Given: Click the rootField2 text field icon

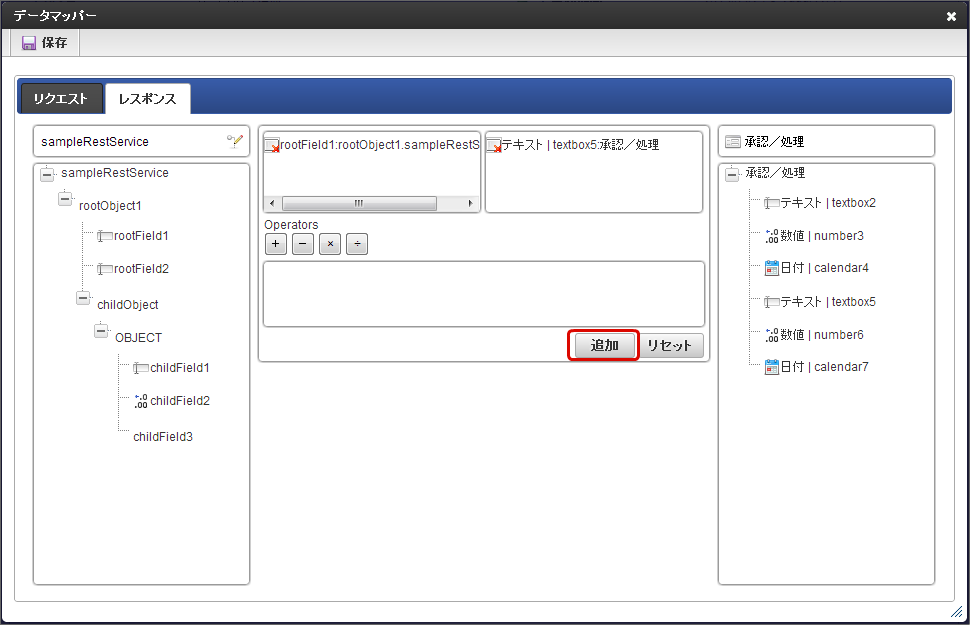Looking at the screenshot, I should click(105, 269).
